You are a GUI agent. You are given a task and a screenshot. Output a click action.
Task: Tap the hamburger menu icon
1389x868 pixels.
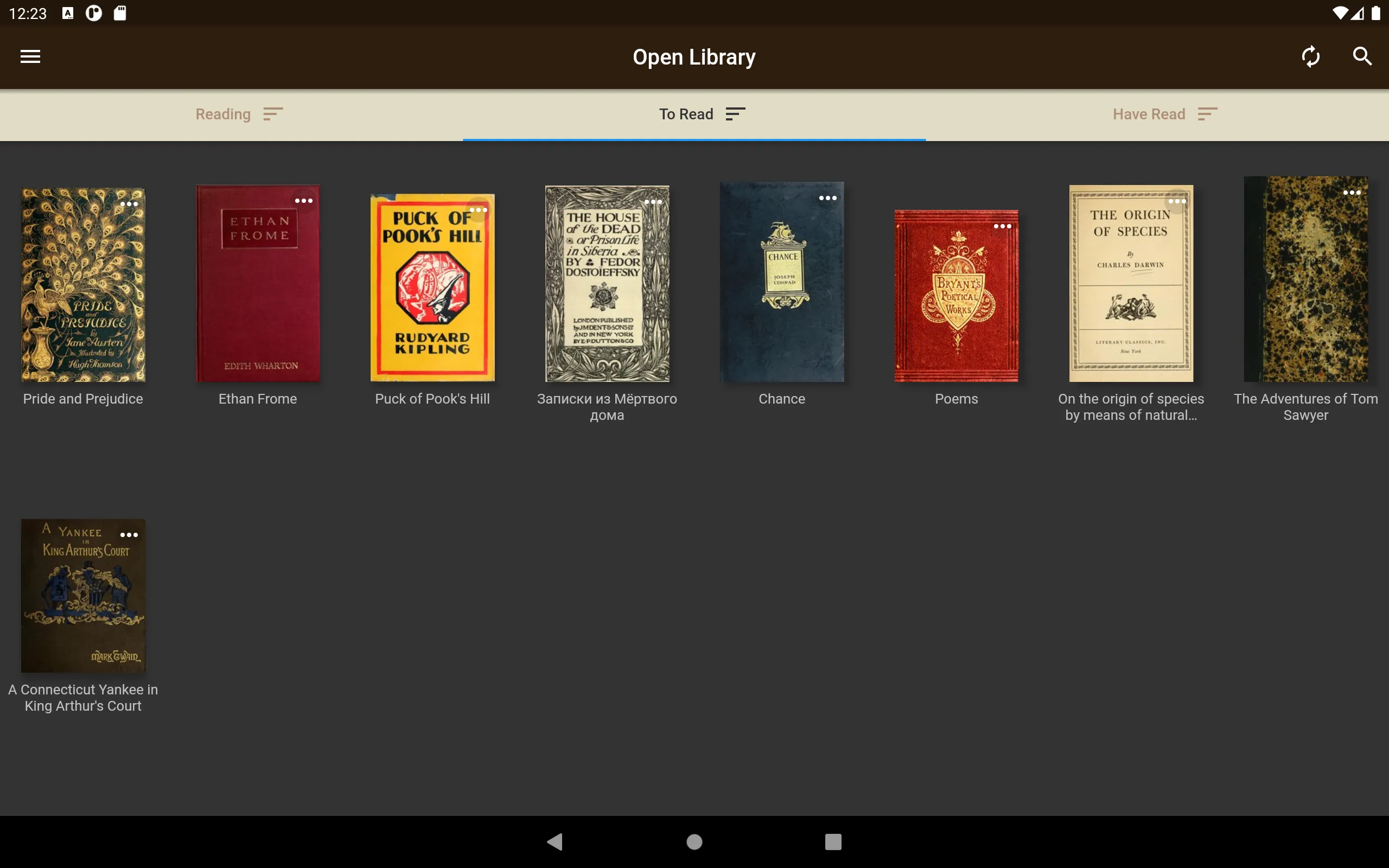click(x=30, y=56)
